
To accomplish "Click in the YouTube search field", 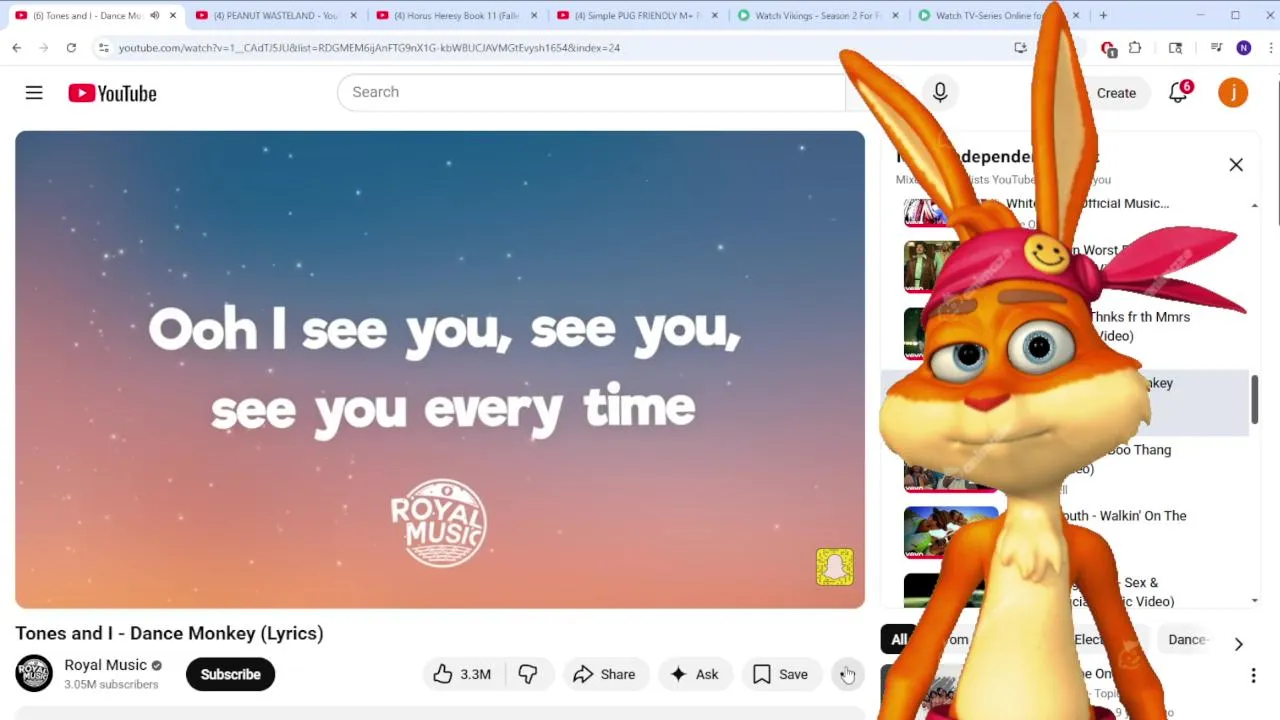I will [591, 92].
